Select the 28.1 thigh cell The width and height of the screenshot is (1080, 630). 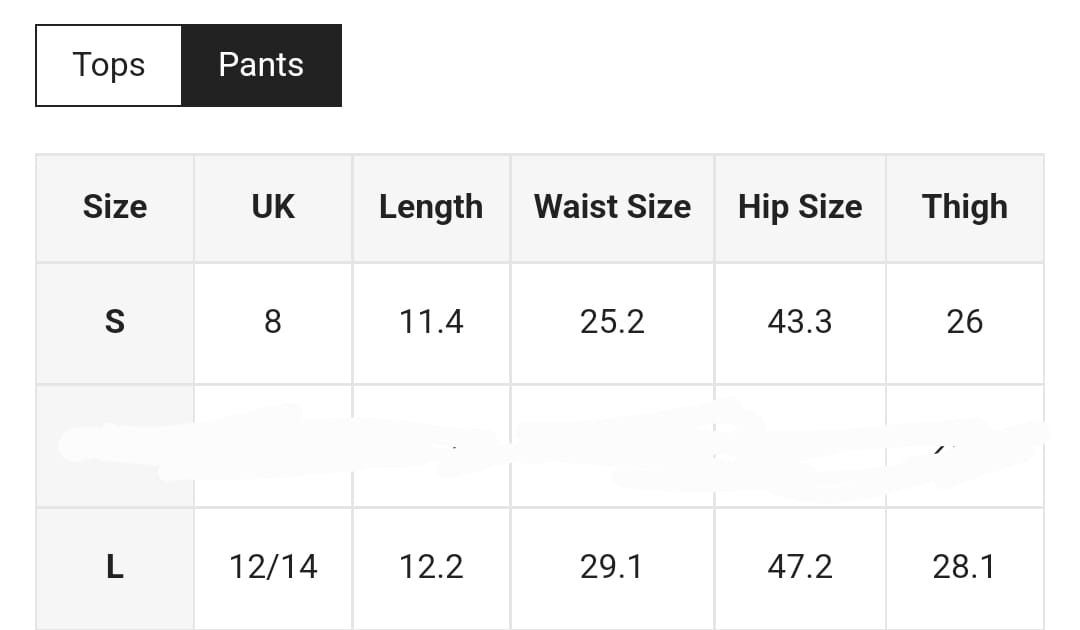(x=965, y=567)
